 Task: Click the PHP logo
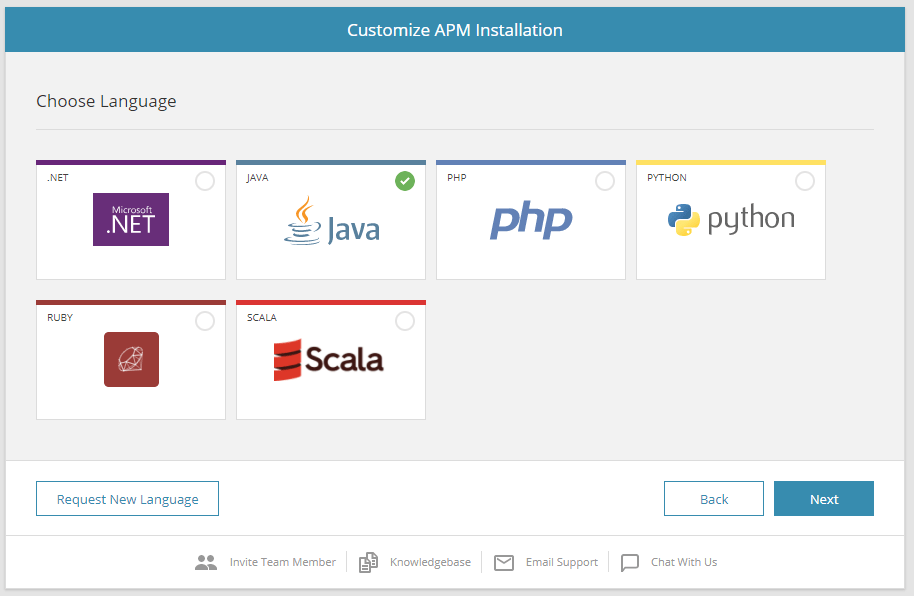click(531, 220)
